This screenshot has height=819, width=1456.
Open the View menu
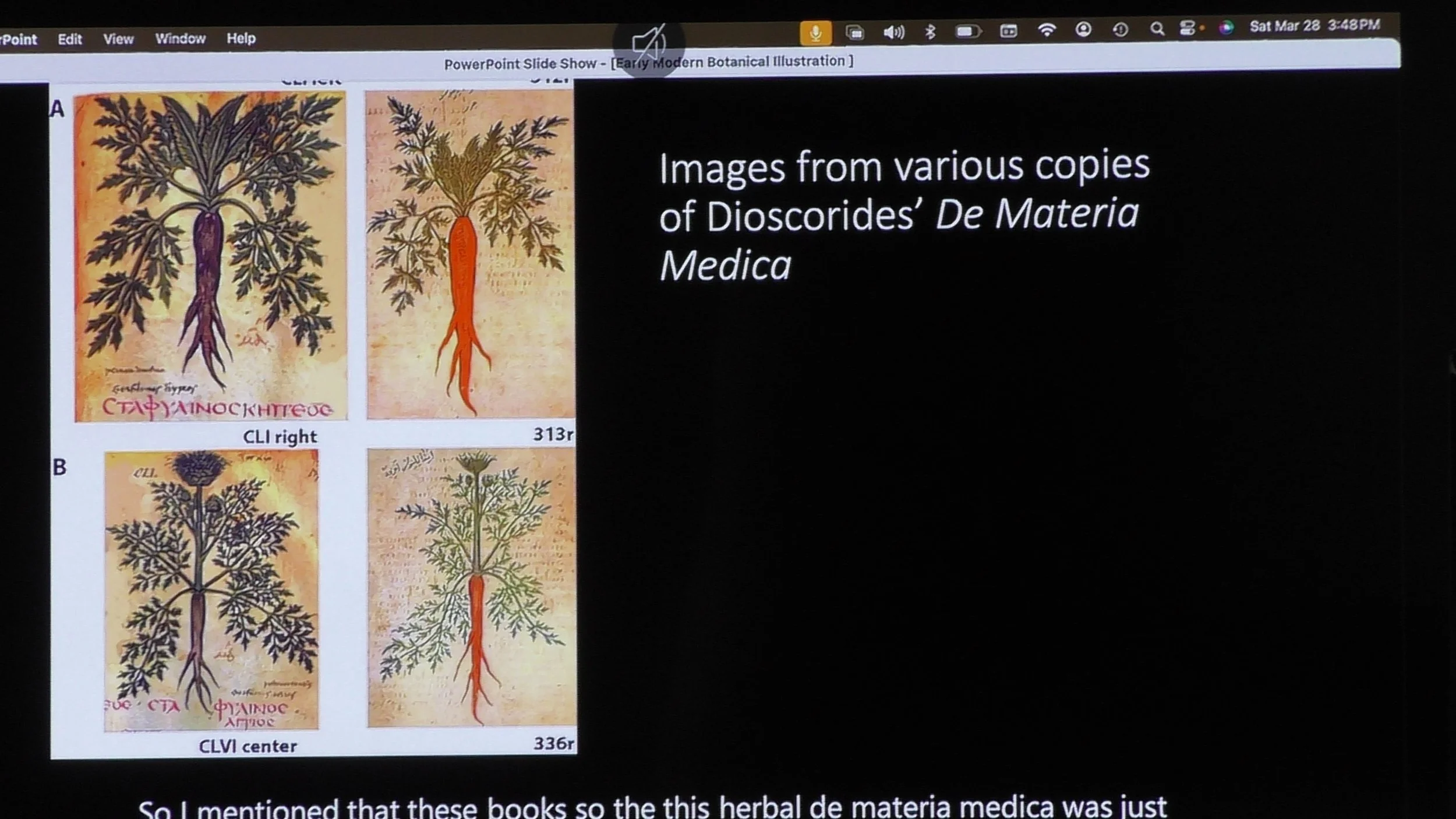pos(118,39)
